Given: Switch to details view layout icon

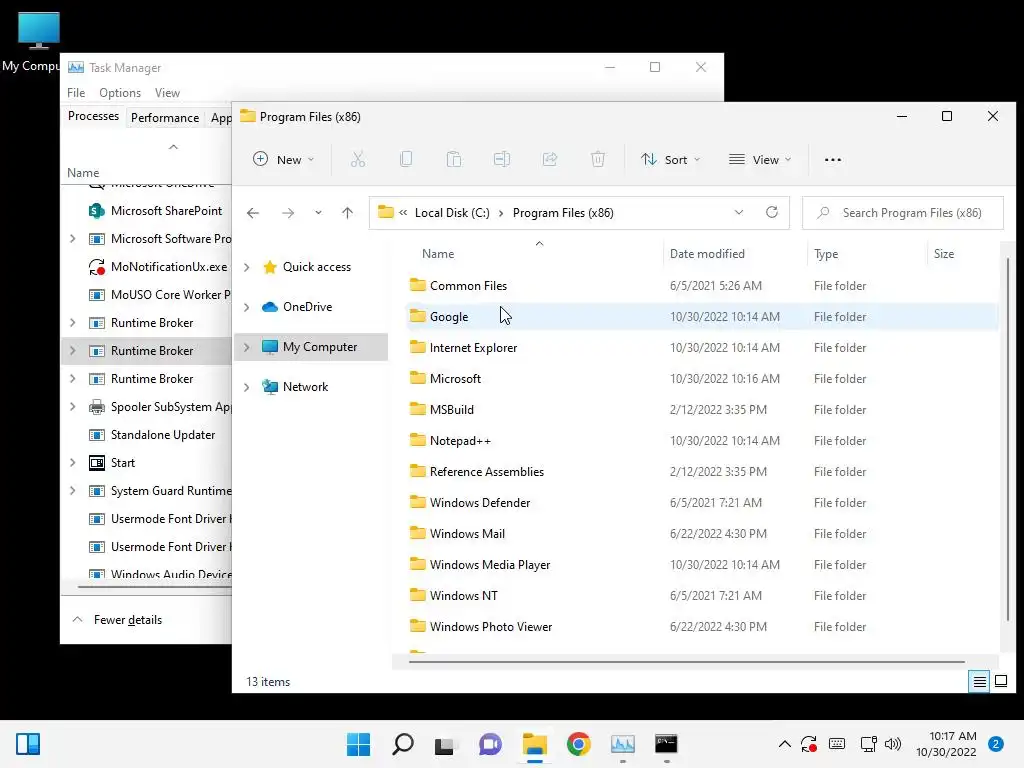Looking at the screenshot, I should (980, 682).
